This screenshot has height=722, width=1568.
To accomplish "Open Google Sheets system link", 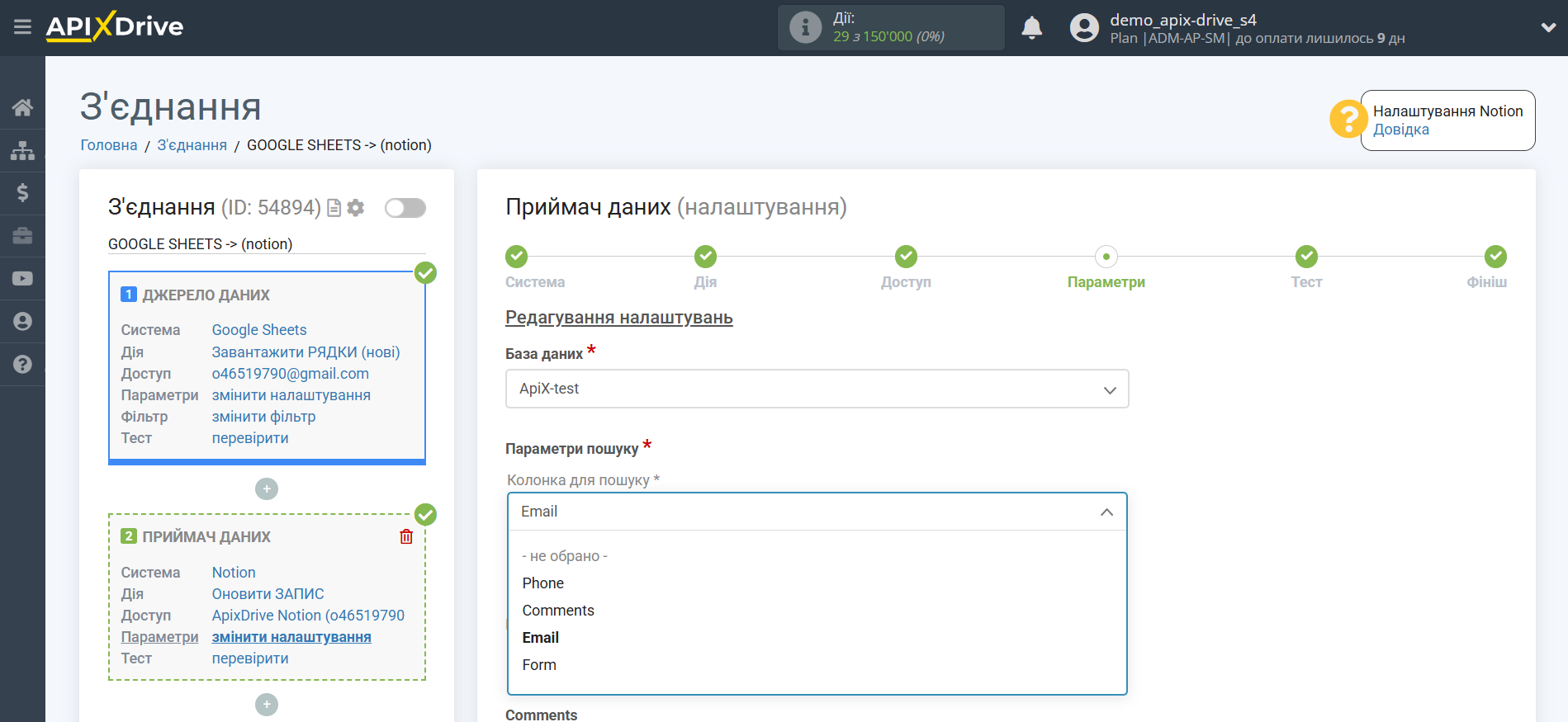I will pos(259,330).
